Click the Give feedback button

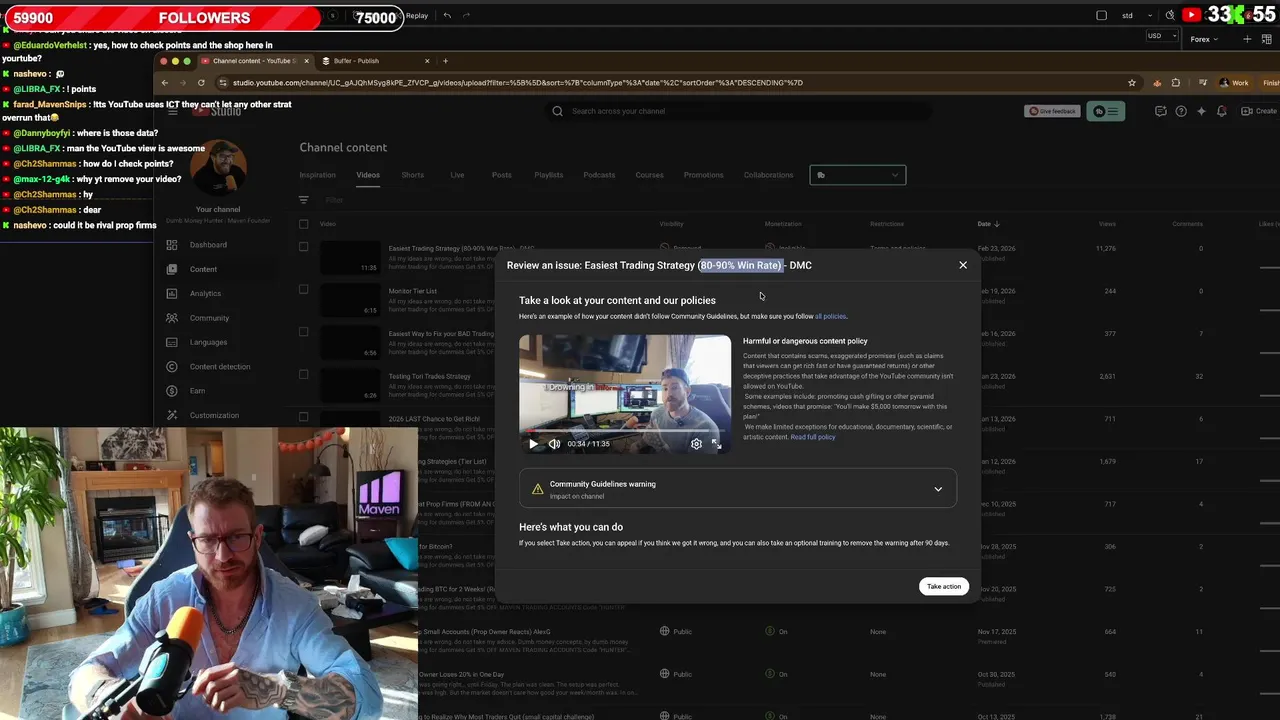1052,111
